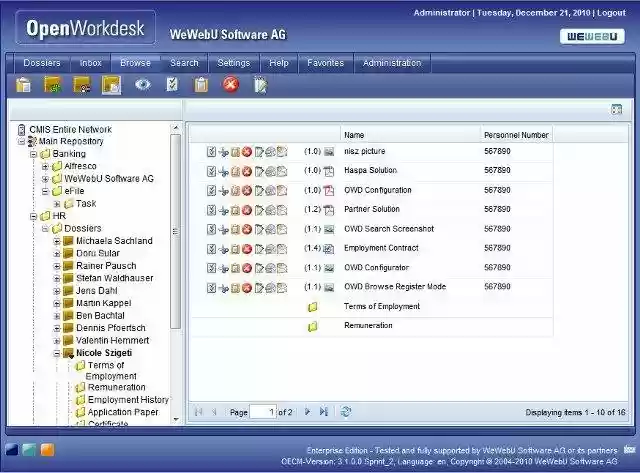Click the teal design icon in the footer
640x473 pixels.
[29, 450]
